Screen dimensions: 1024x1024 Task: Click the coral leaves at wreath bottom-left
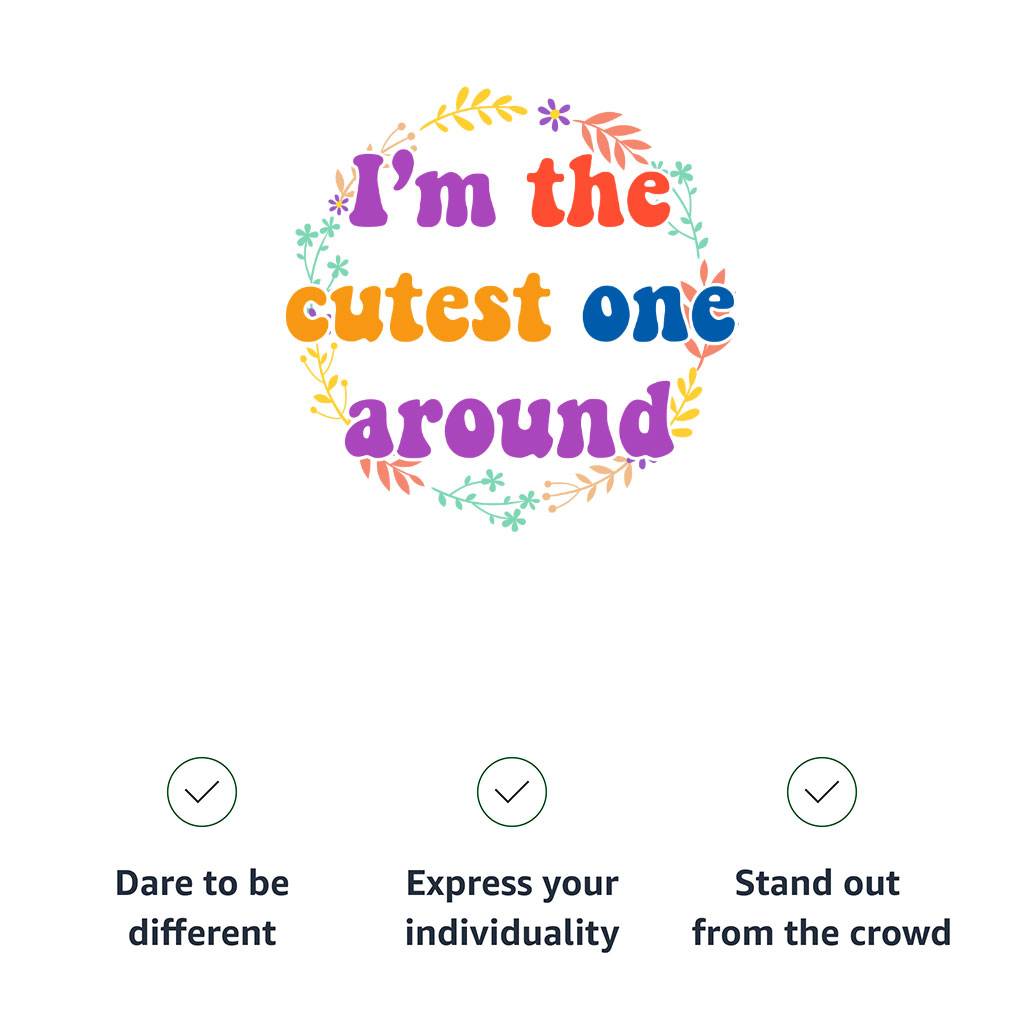[x=392, y=472]
